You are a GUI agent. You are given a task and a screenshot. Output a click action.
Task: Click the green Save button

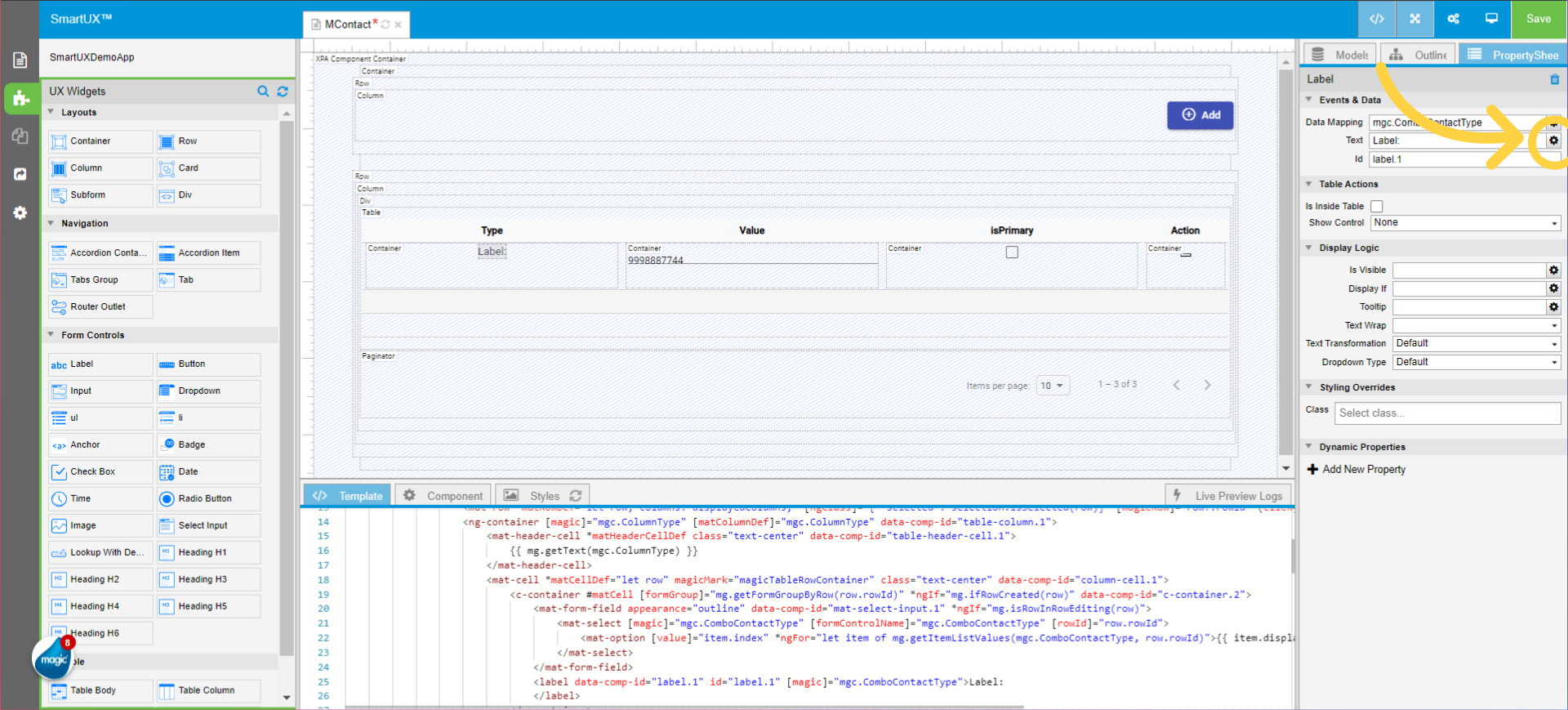pyautogui.click(x=1538, y=19)
